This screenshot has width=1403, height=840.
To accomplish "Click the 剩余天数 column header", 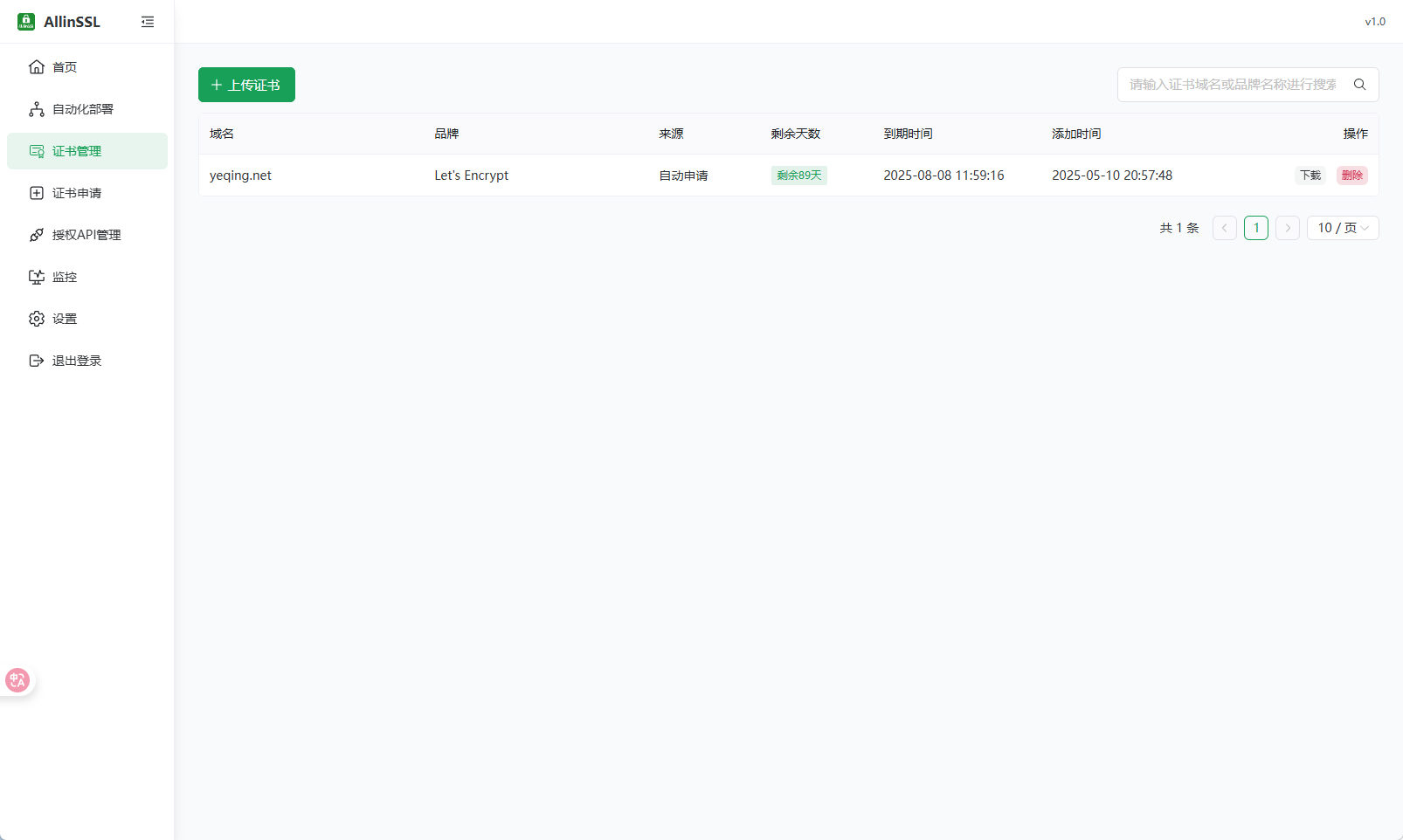I will [x=796, y=134].
